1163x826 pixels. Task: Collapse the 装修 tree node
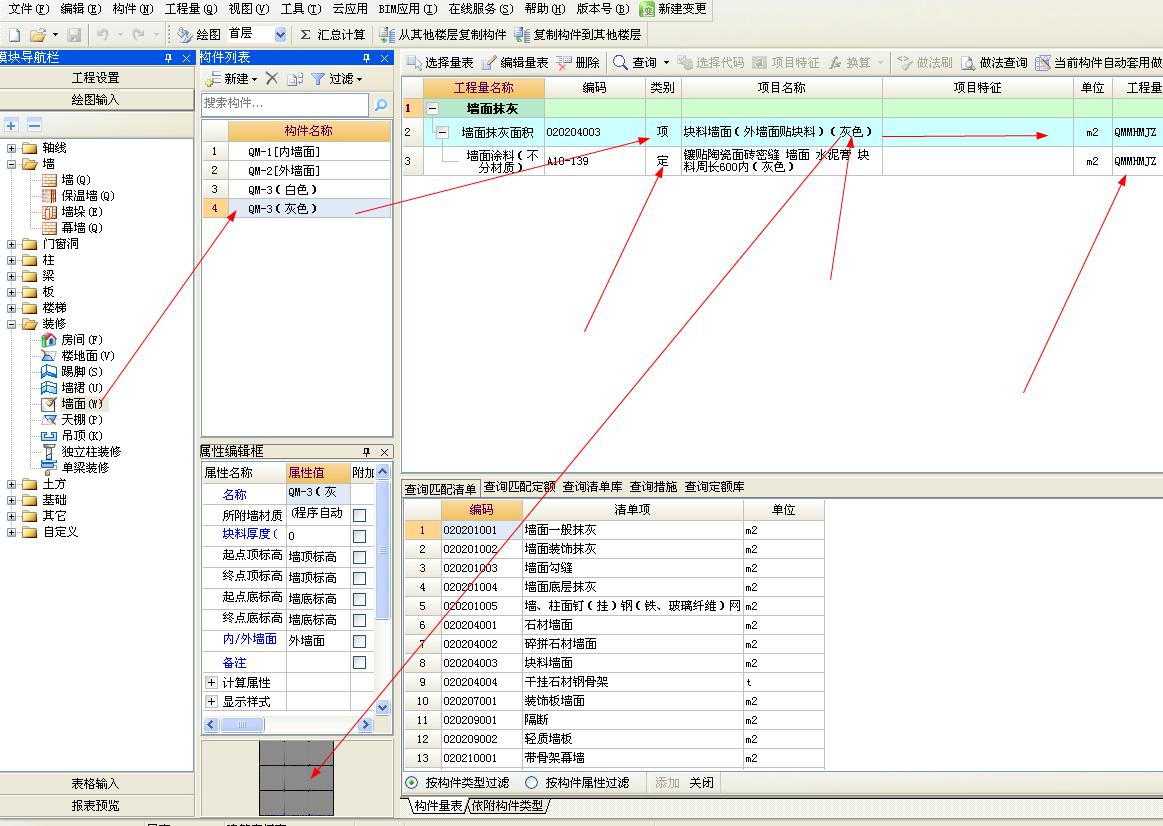tap(11, 324)
